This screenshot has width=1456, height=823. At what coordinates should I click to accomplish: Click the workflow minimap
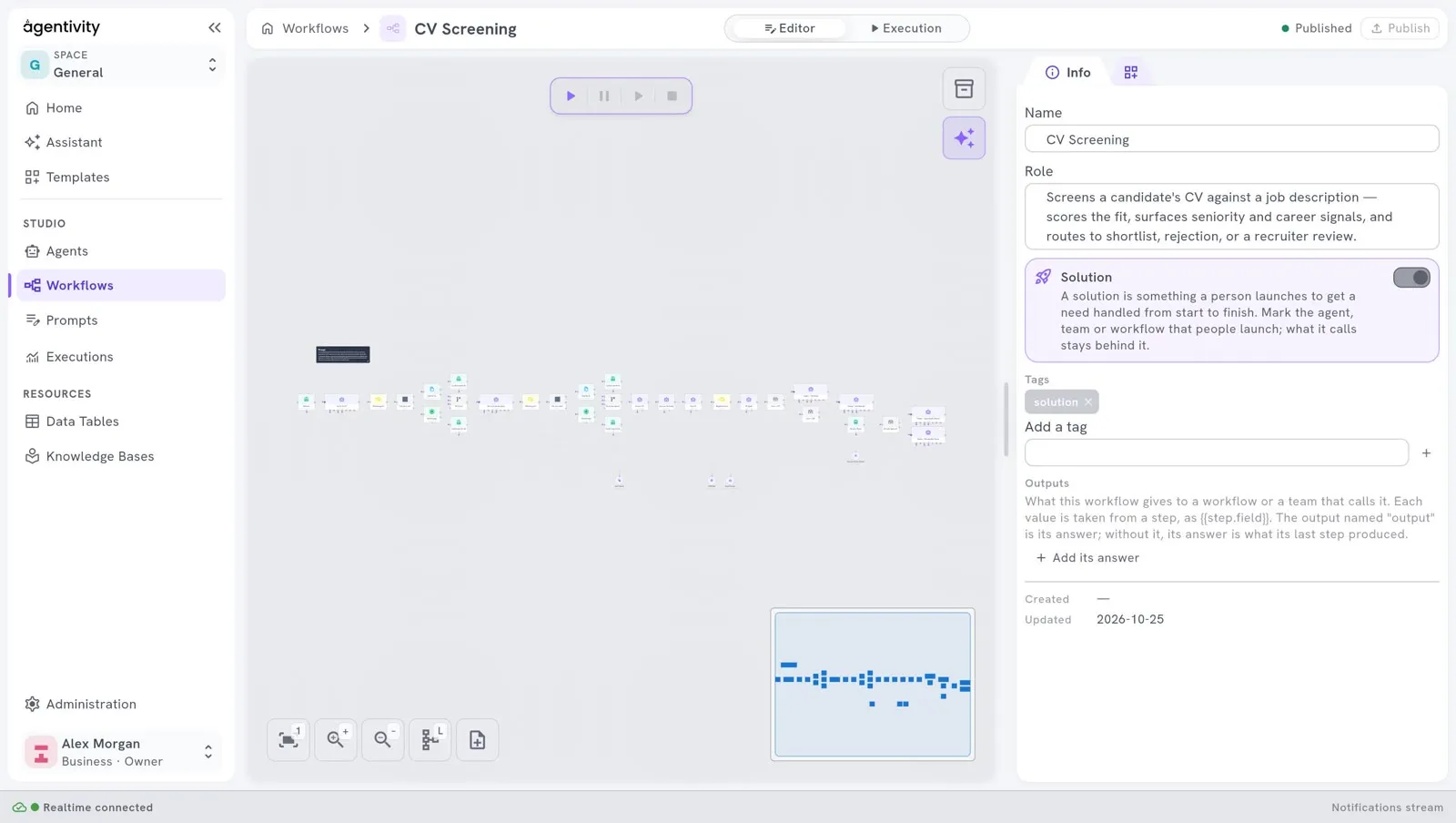click(873, 685)
